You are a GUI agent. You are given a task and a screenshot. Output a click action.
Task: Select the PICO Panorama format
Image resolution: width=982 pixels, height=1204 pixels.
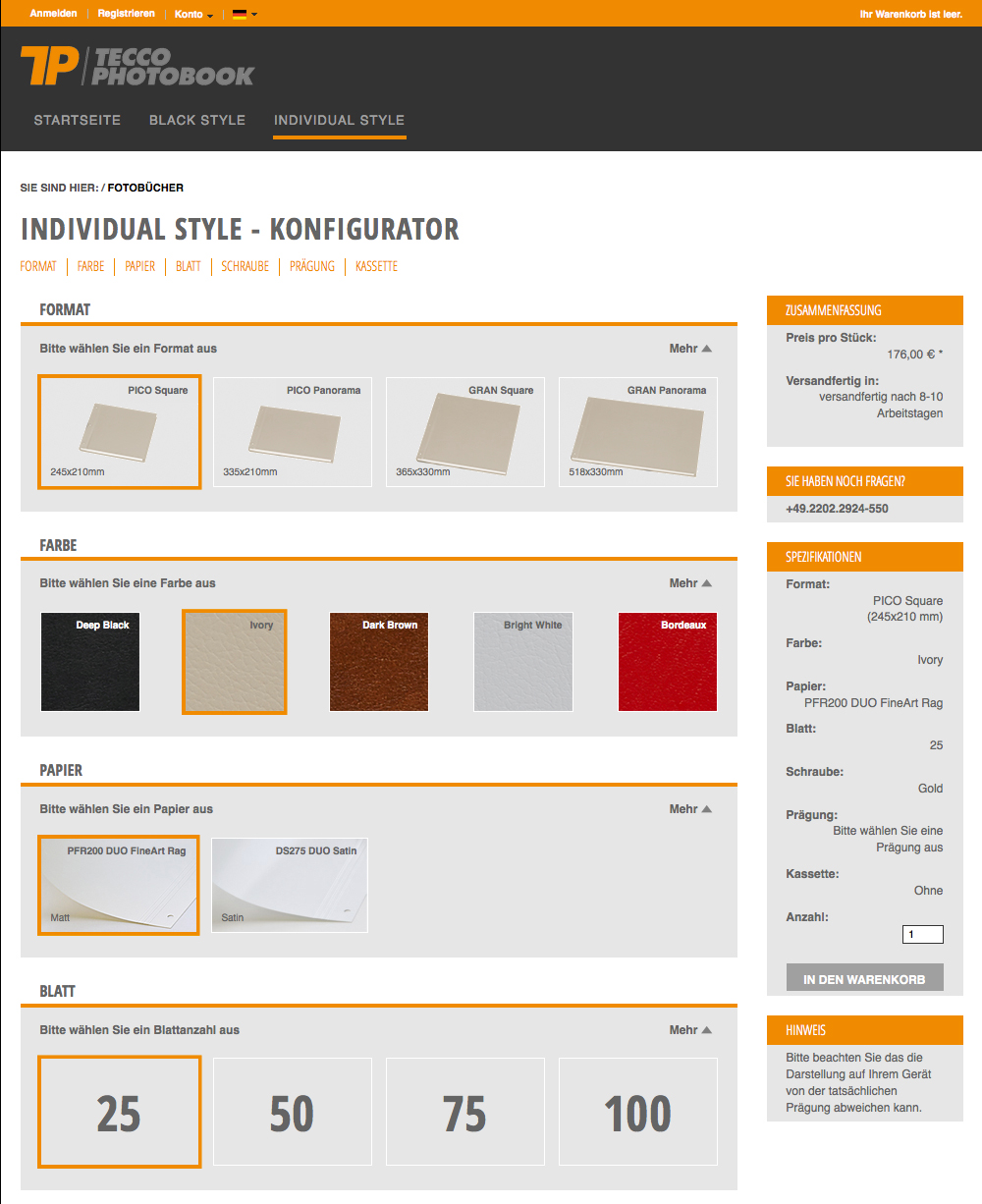tap(293, 432)
